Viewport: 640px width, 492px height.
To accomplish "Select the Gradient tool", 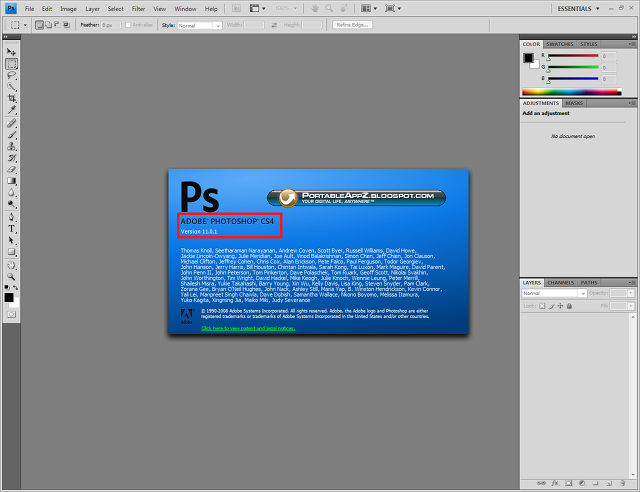I will (11, 181).
